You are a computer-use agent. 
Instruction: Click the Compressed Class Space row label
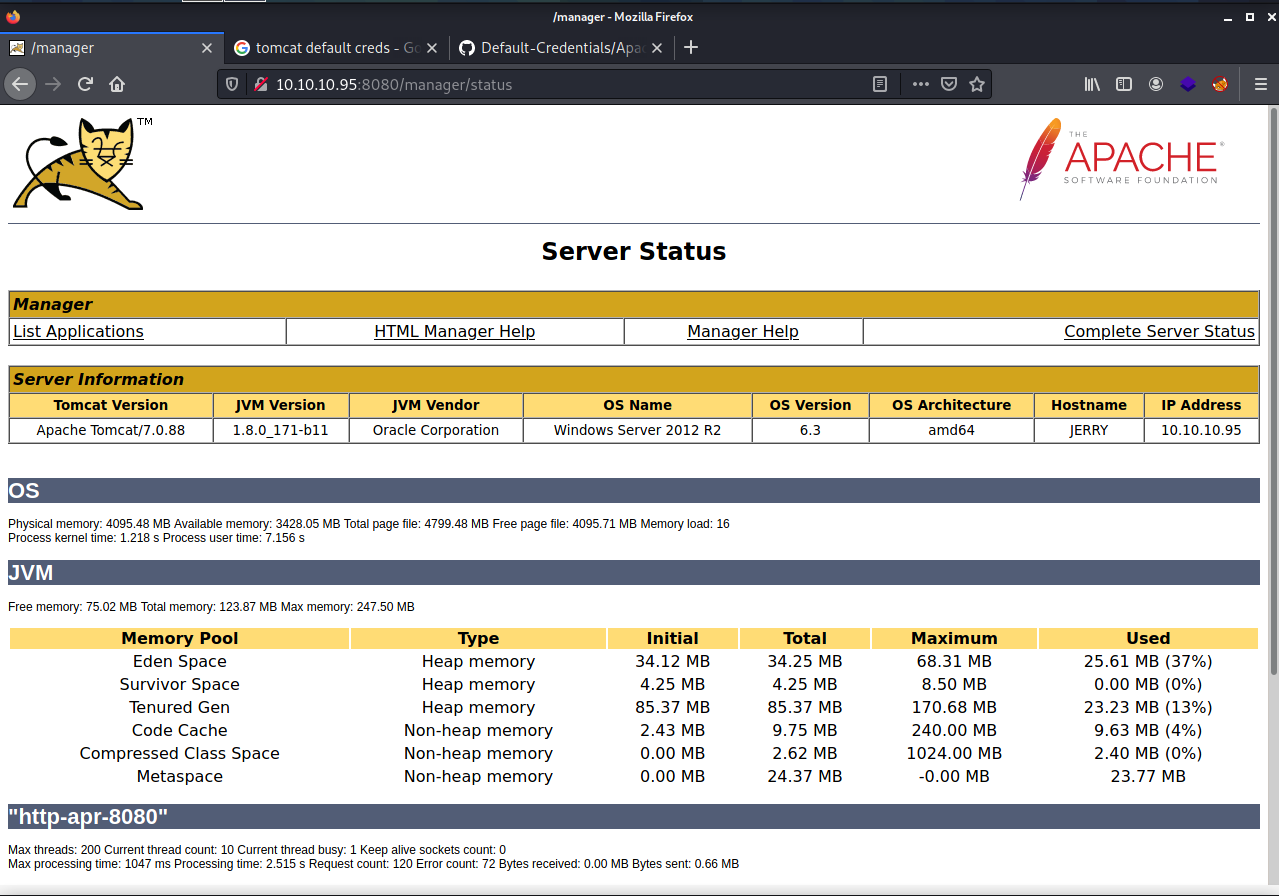click(x=180, y=753)
